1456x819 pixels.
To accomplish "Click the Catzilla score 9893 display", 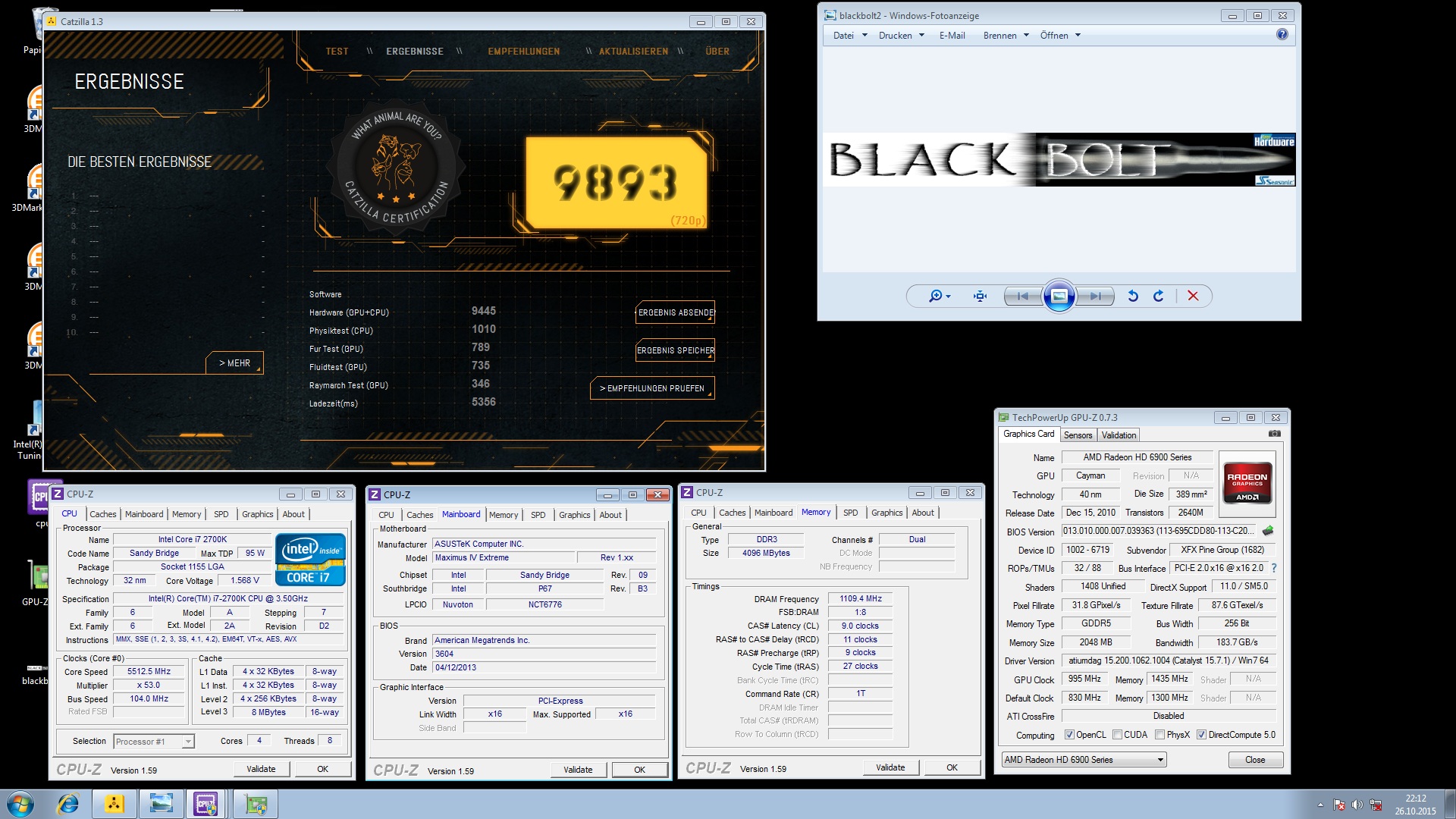I will [616, 183].
